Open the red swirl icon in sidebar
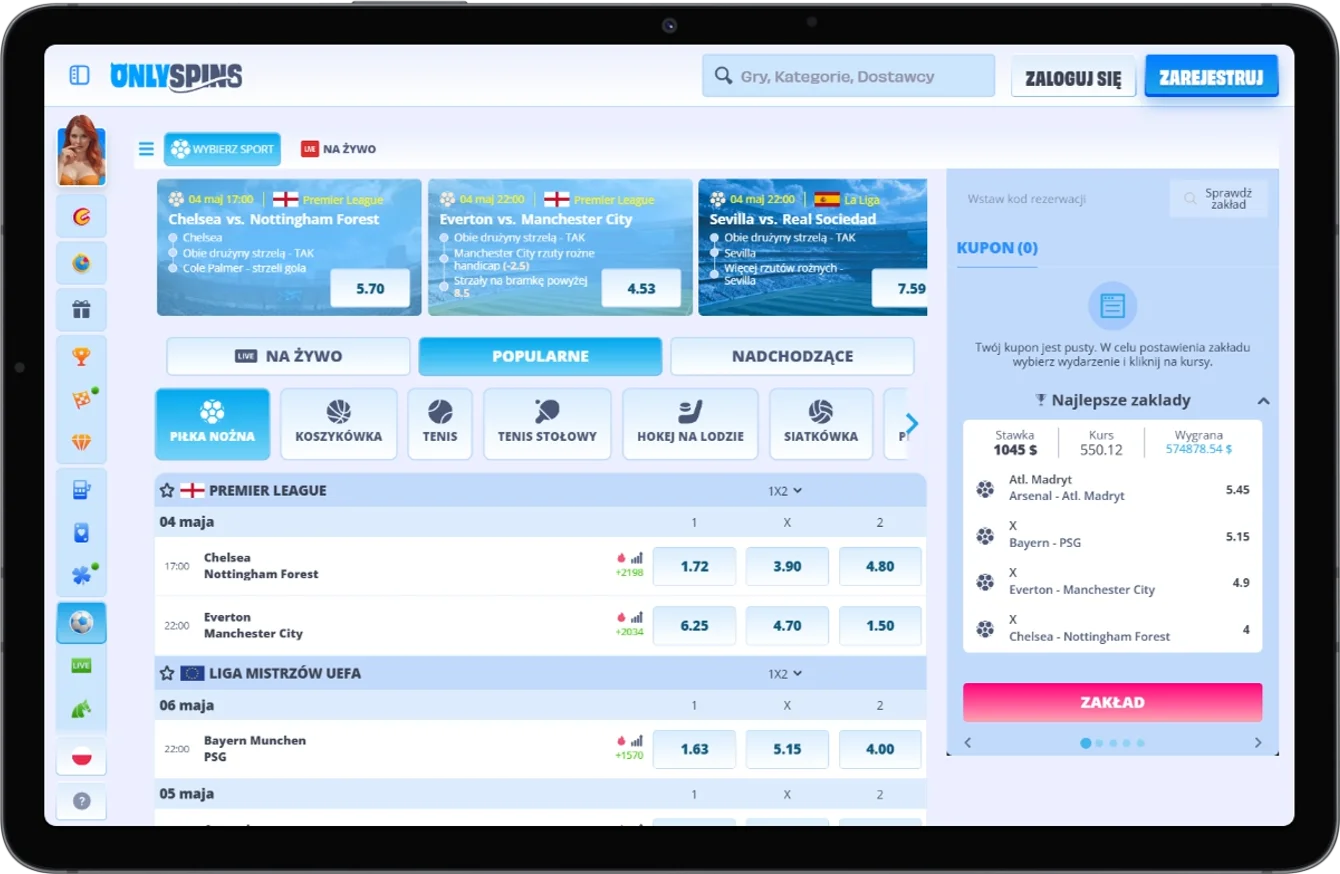This screenshot has height=874, width=1340. [82, 217]
